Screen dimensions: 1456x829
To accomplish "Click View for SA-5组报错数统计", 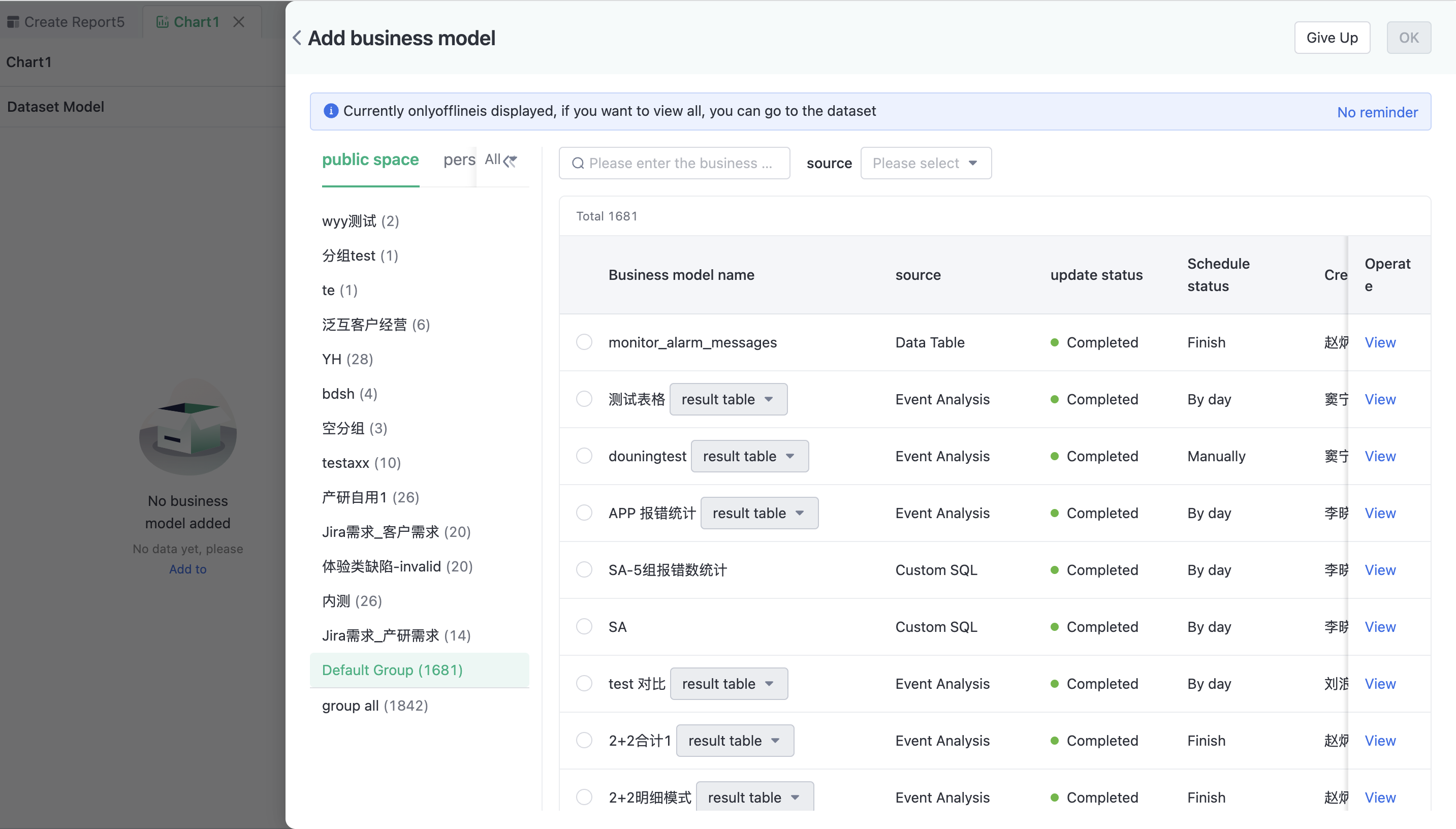I will click(x=1380, y=569).
